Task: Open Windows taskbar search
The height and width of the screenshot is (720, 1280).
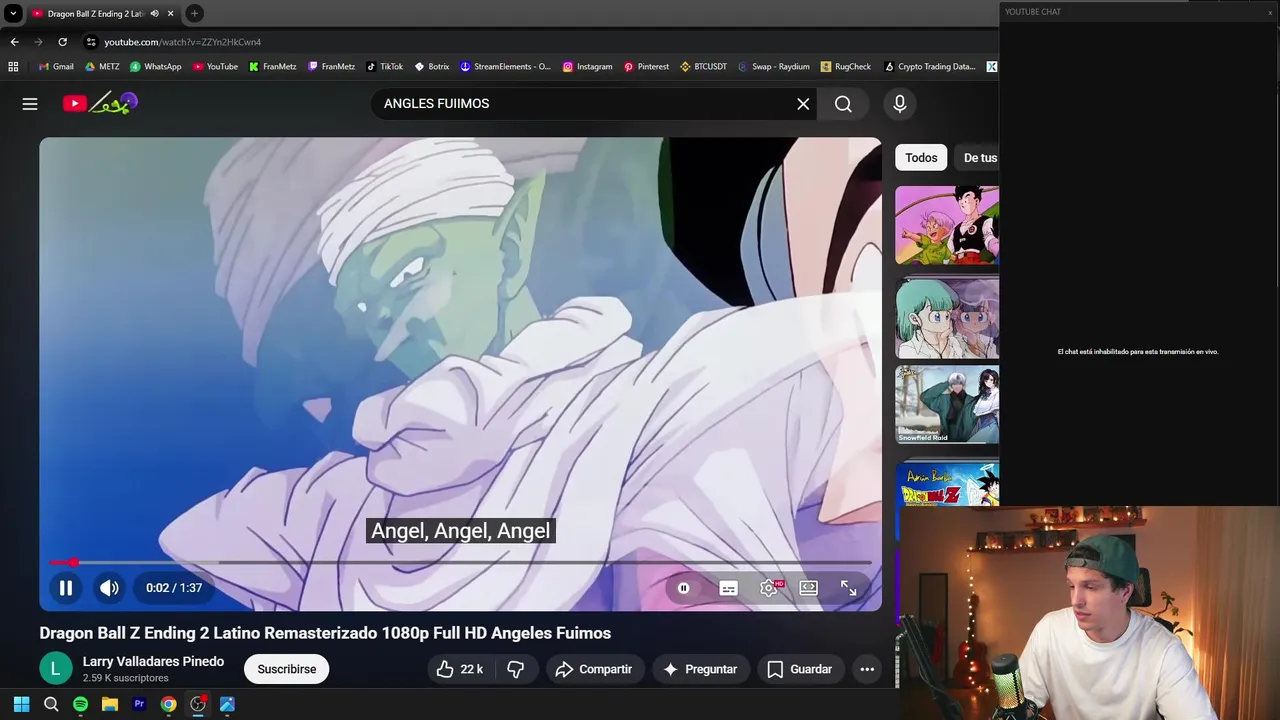Action: (x=51, y=704)
